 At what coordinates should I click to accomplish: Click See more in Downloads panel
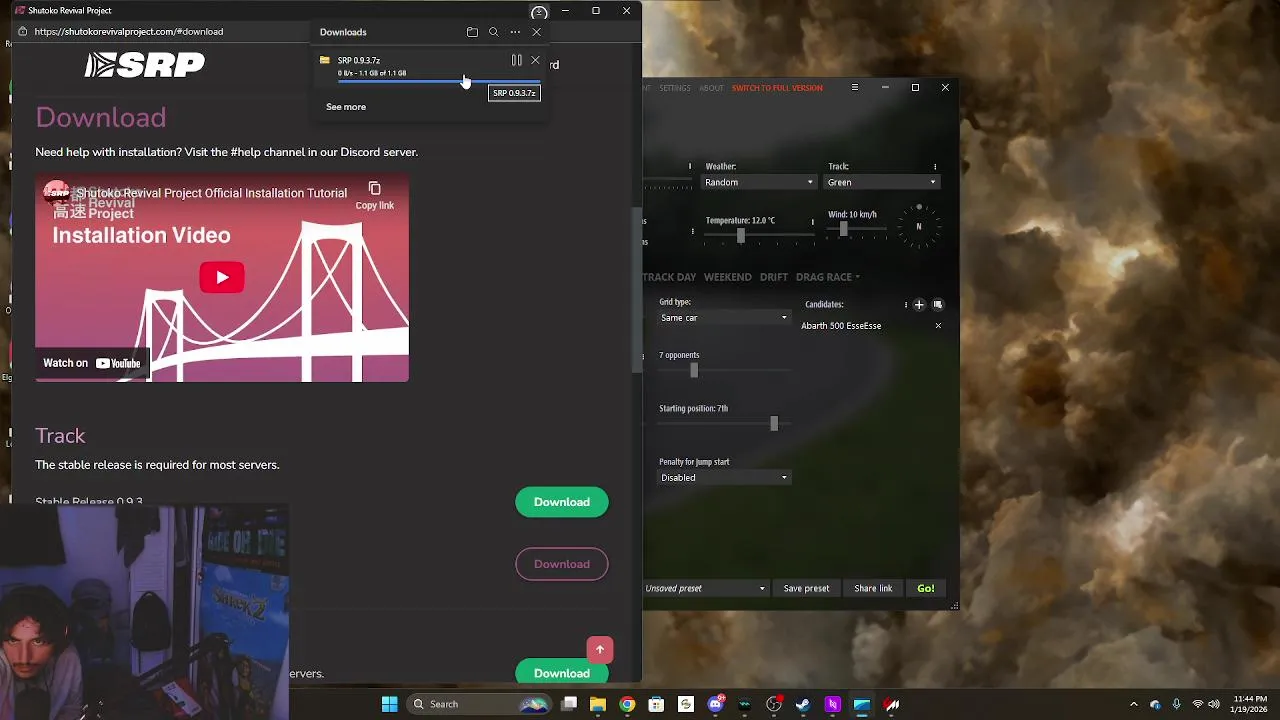(346, 107)
